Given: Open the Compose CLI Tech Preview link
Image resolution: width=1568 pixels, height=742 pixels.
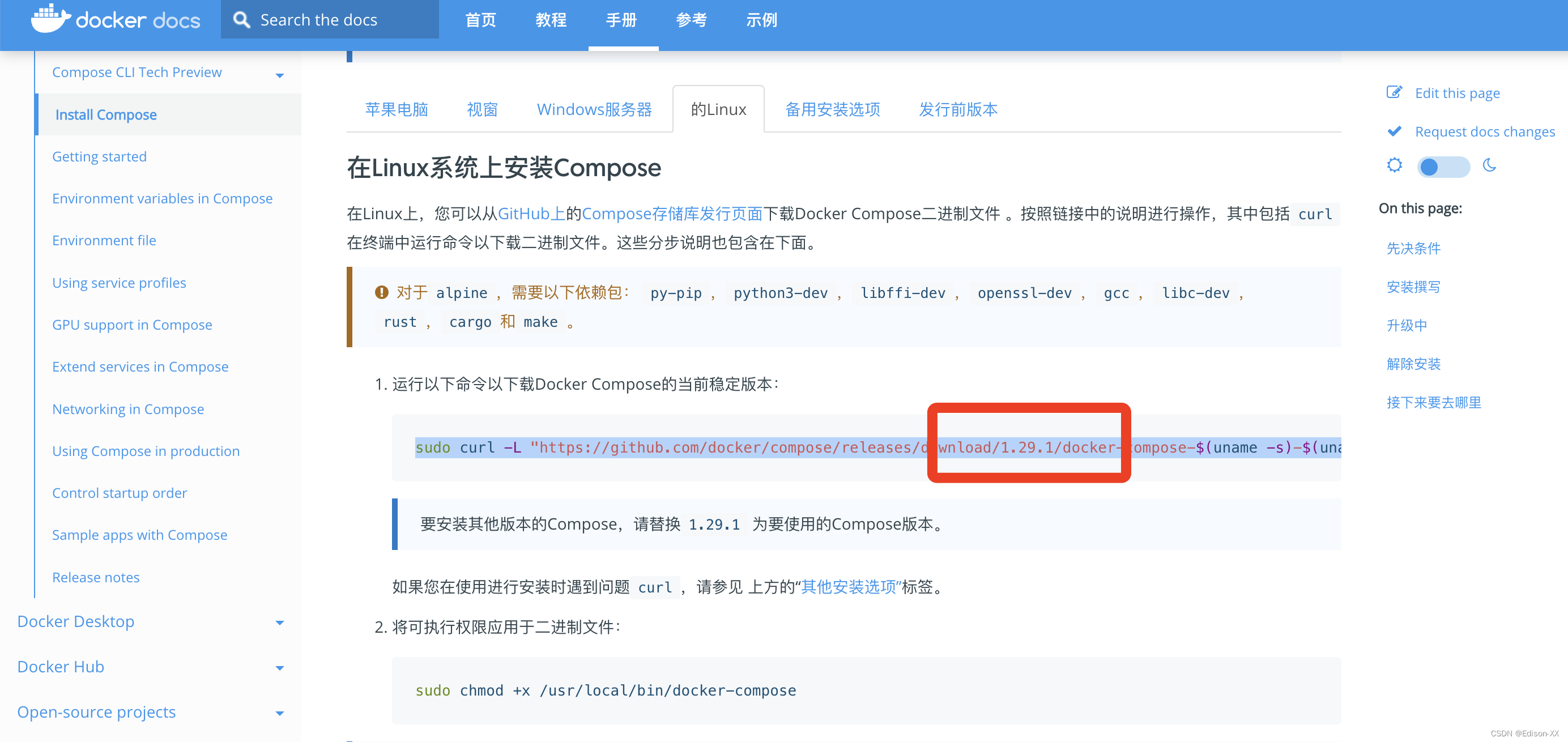Looking at the screenshot, I should 137,72.
